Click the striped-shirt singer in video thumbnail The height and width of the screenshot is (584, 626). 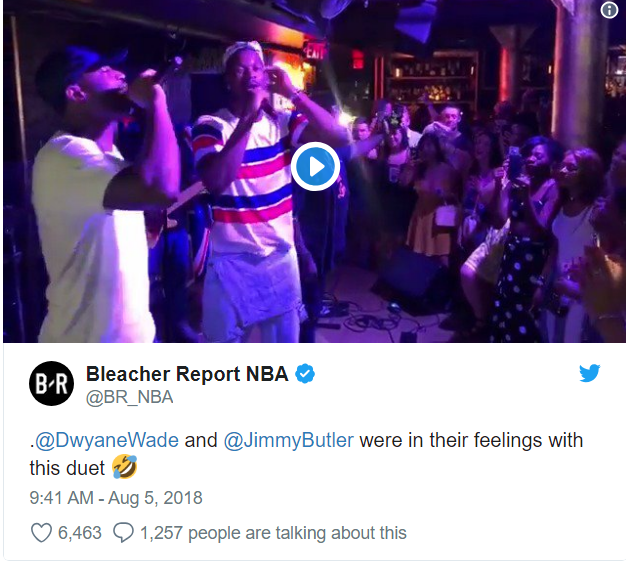tap(250, 192)
